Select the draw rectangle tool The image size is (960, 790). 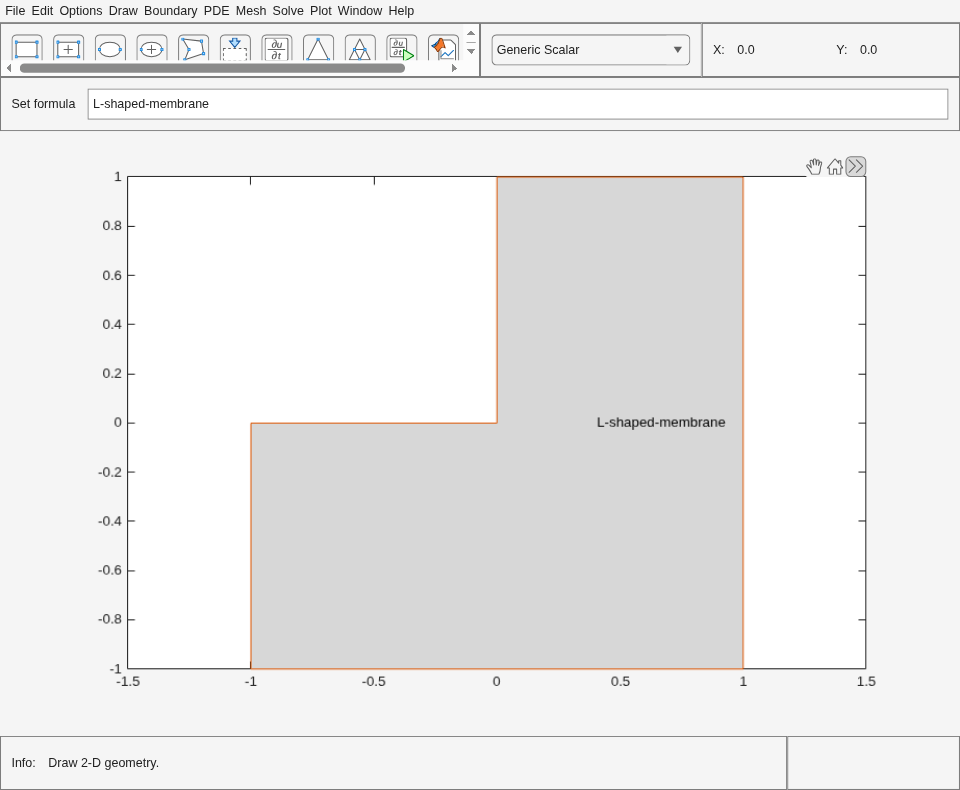click(27, 48)
